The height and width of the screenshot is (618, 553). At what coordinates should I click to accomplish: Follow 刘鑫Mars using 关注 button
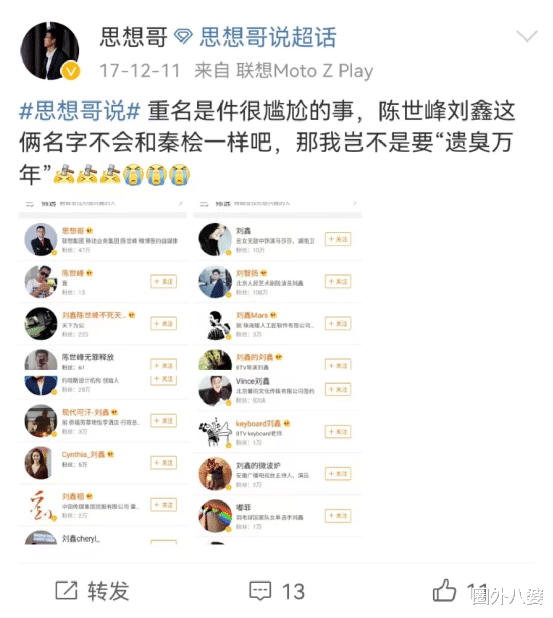coord(338,324)
